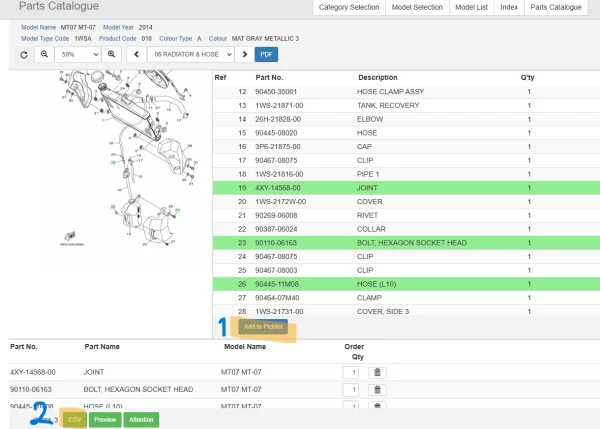The image size is (600, 429).
Task: Export picklist with the CSV button
Action: pyautogui.click(x=73, y=420)
